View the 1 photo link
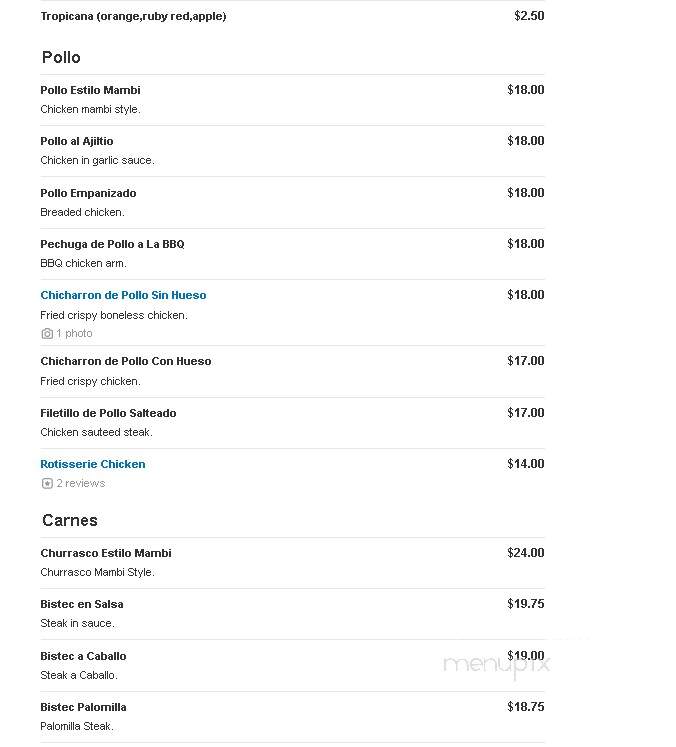The width and height of the screenshot is (676, 747). click(74, 333)
